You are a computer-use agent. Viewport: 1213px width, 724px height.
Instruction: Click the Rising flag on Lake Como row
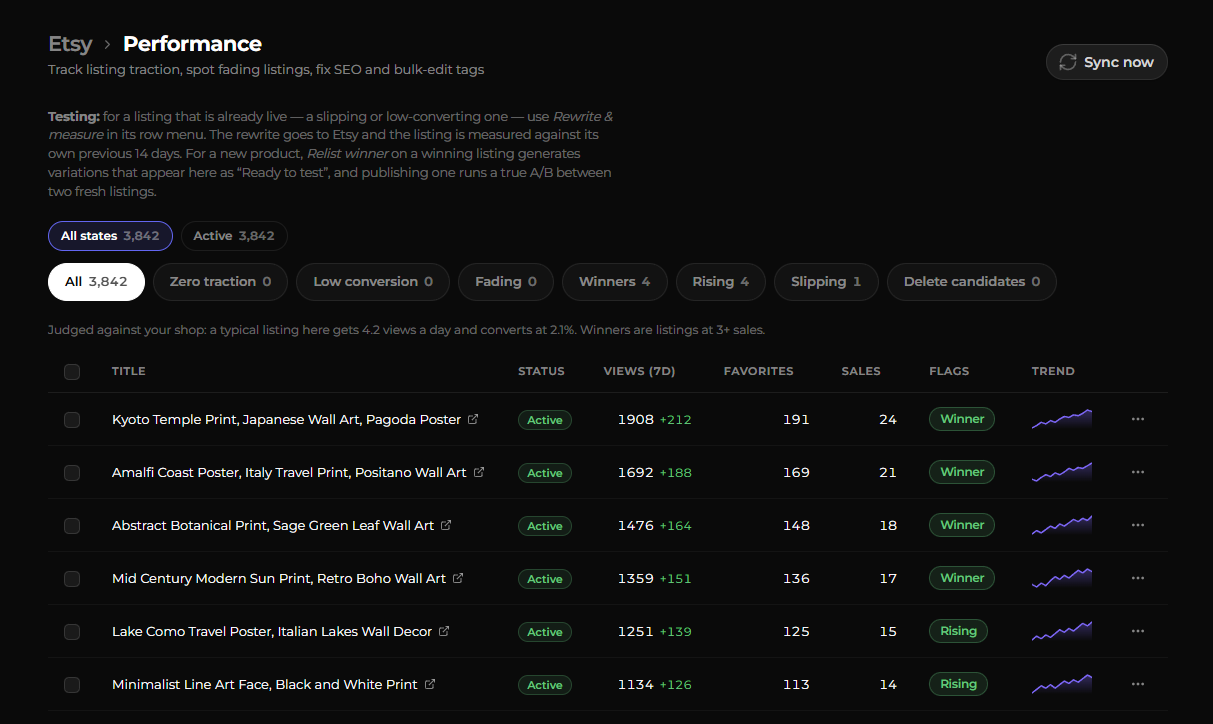point(958,631)
